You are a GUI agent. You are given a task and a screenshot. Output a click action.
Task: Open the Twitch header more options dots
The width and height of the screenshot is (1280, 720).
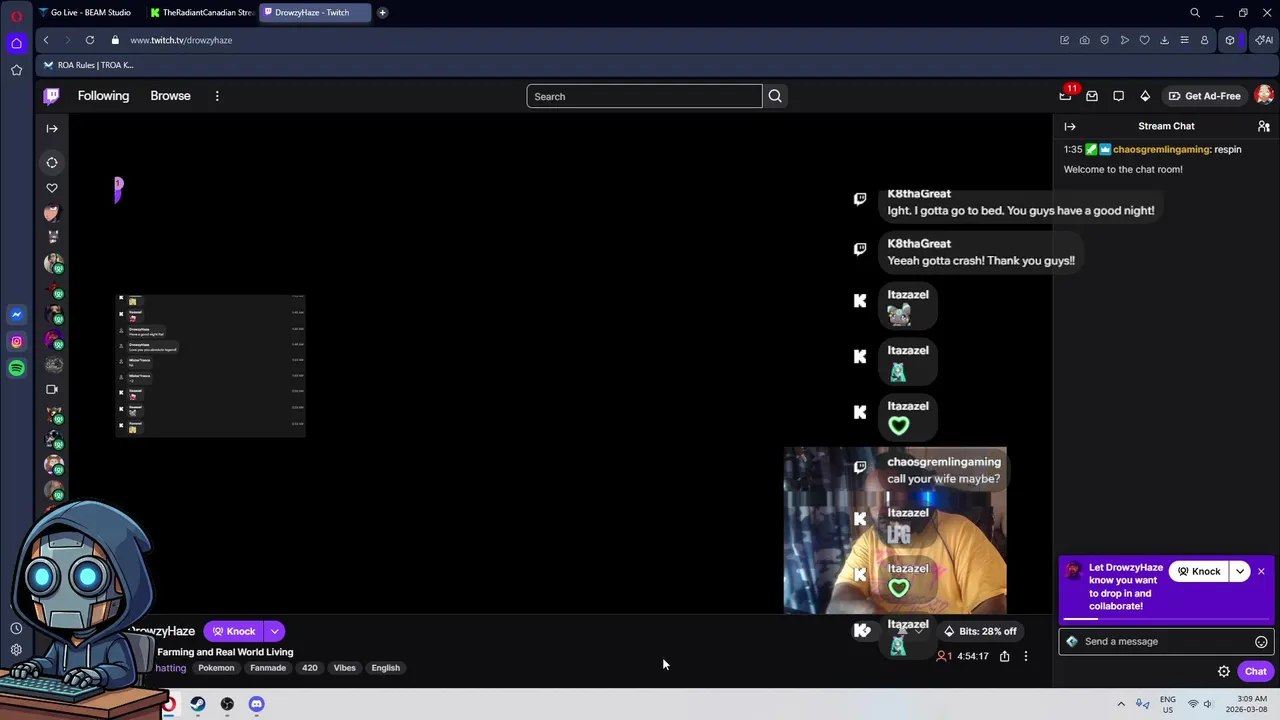217,96
